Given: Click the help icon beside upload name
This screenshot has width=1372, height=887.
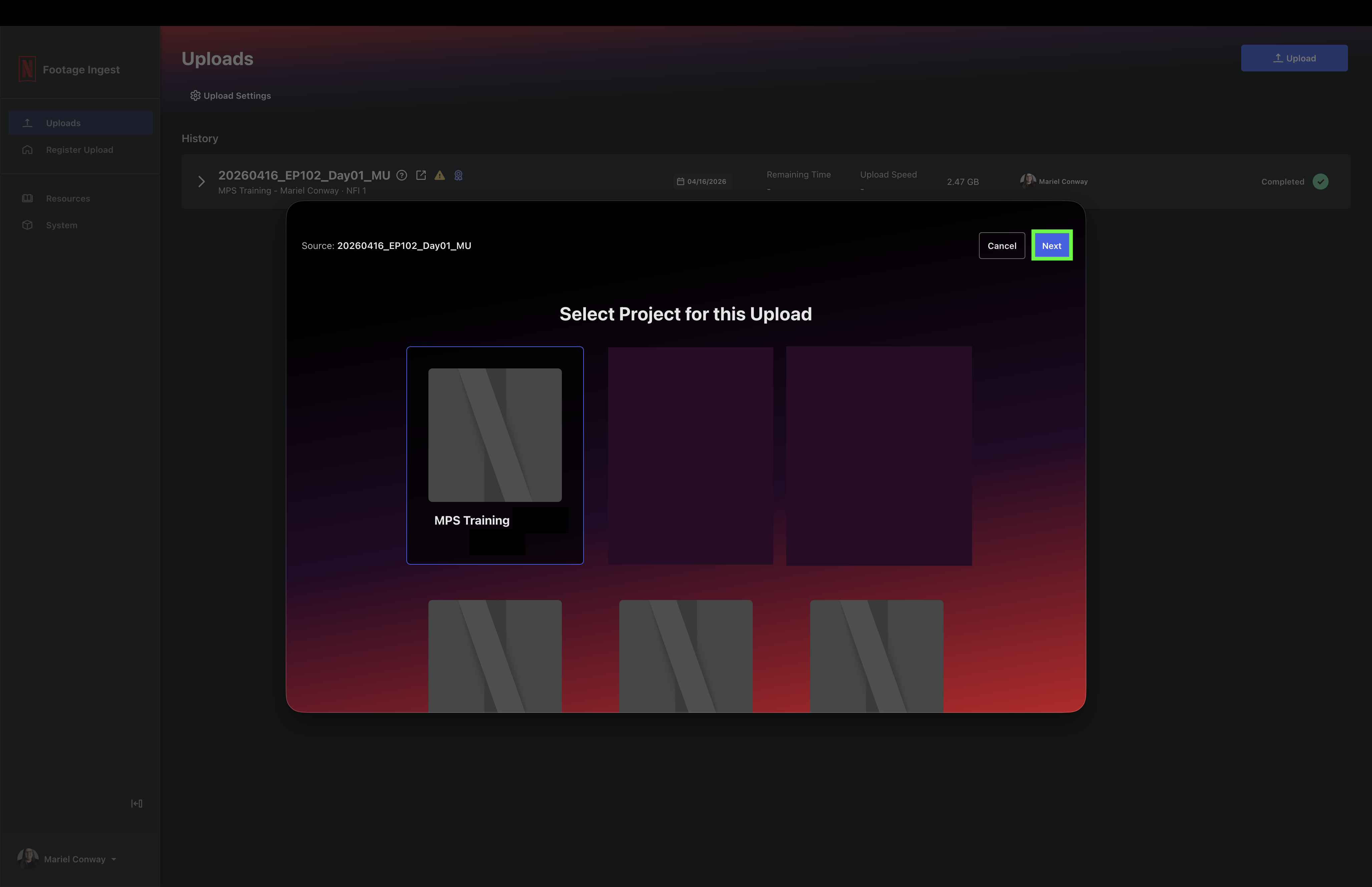Looking at the screenshot, I should click(402, 175).
